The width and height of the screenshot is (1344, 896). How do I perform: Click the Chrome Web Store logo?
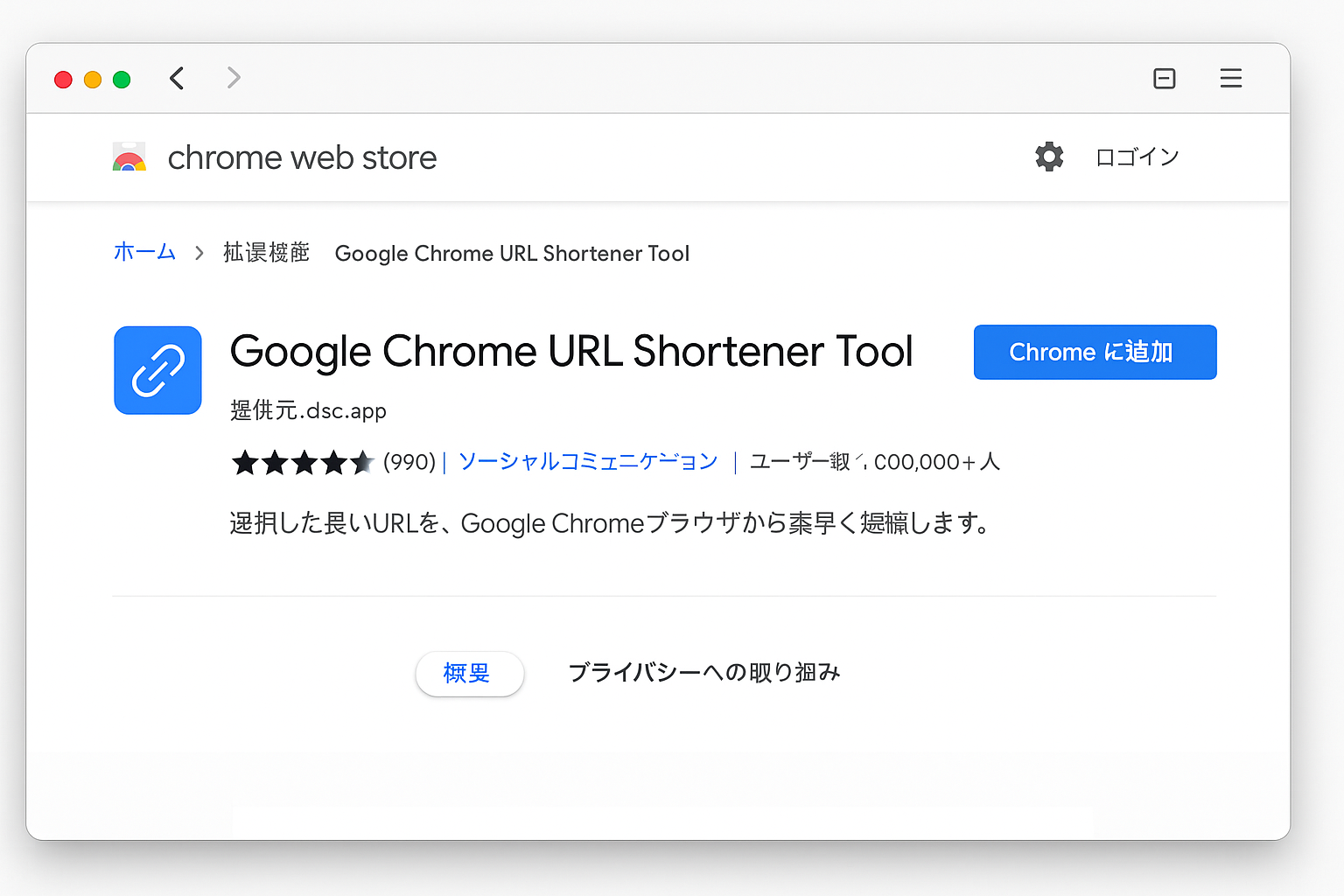[129, 157]
